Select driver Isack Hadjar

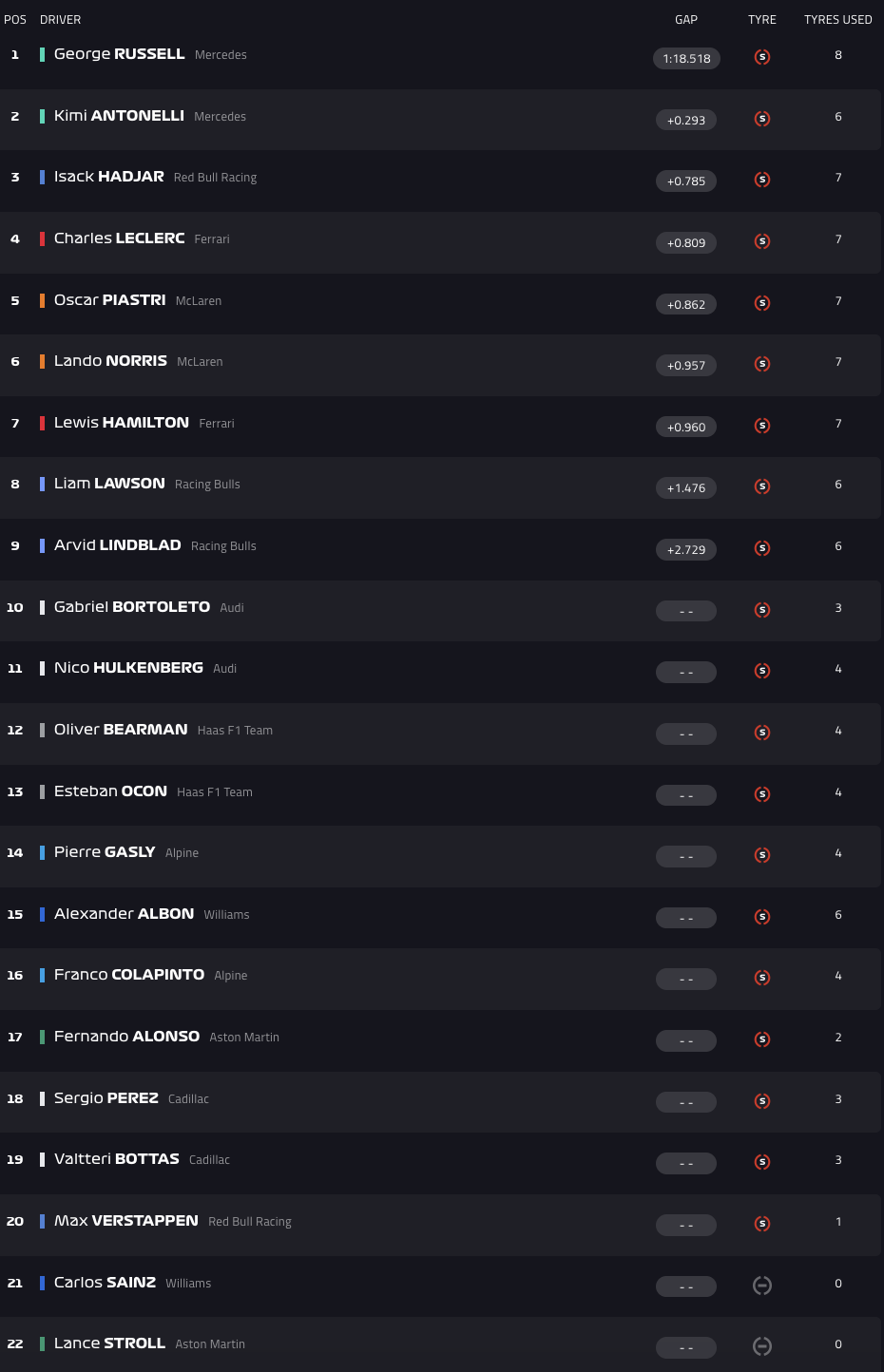108,177
